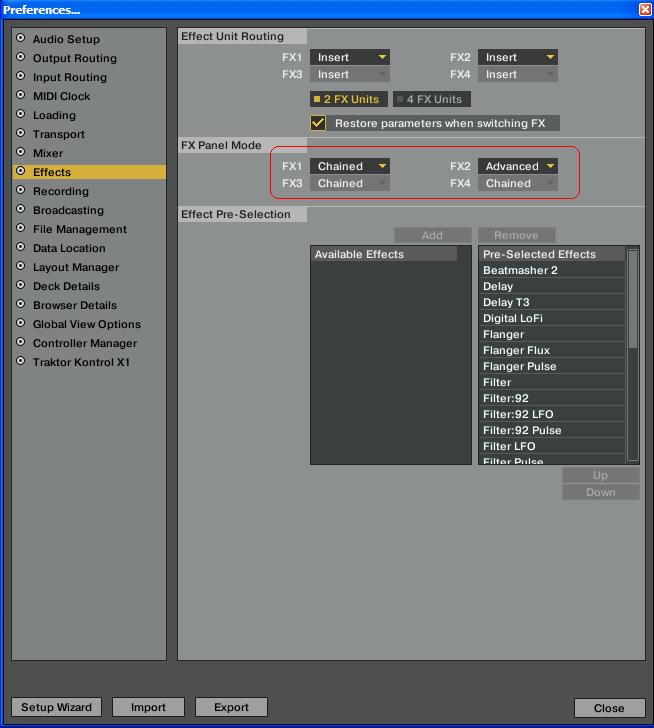Open the disabled FX3 routing dropdown
The image size is (654, 728).
coord(350,74)
